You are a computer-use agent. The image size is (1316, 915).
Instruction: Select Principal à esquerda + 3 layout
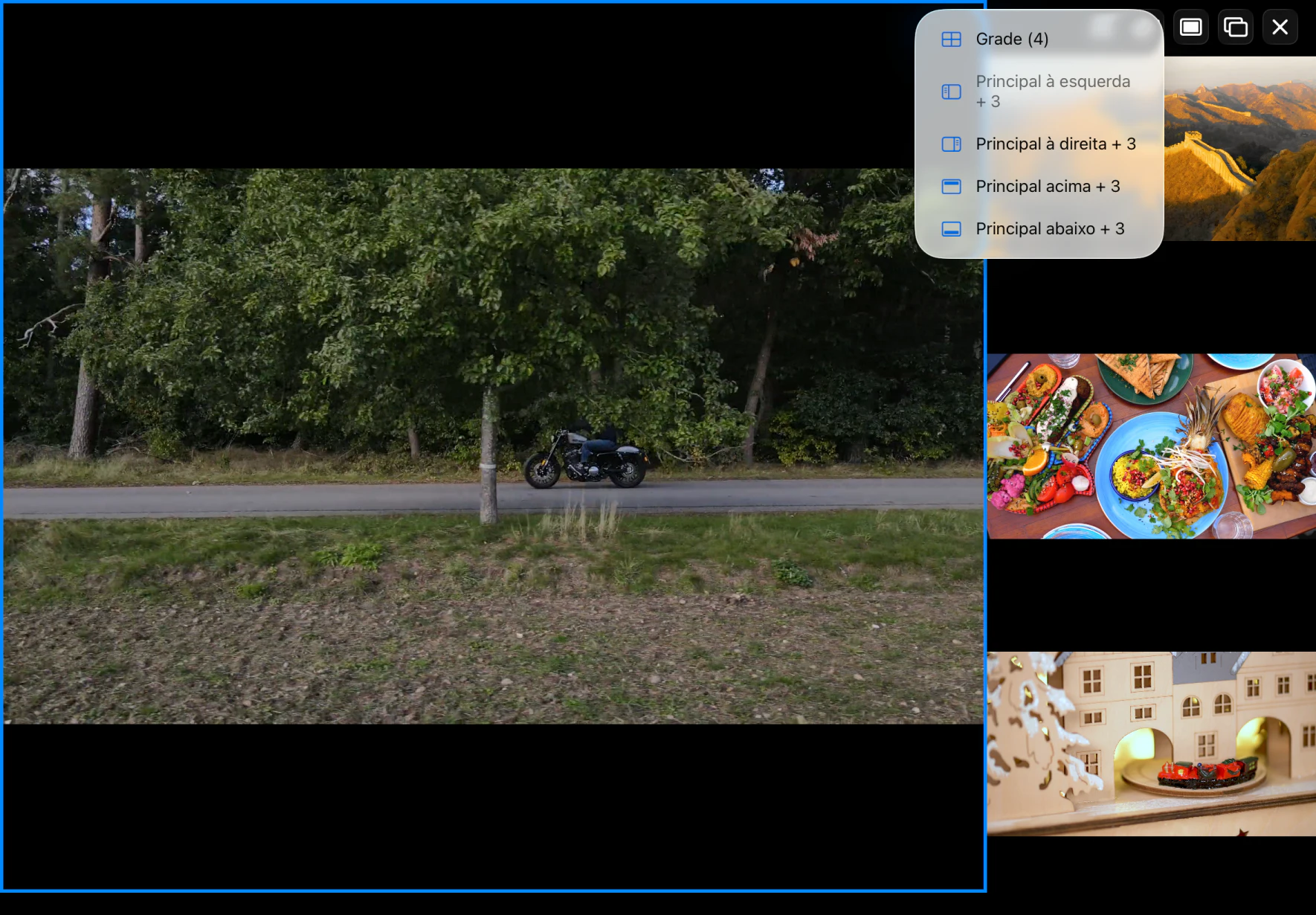[x=1039, y=91]
